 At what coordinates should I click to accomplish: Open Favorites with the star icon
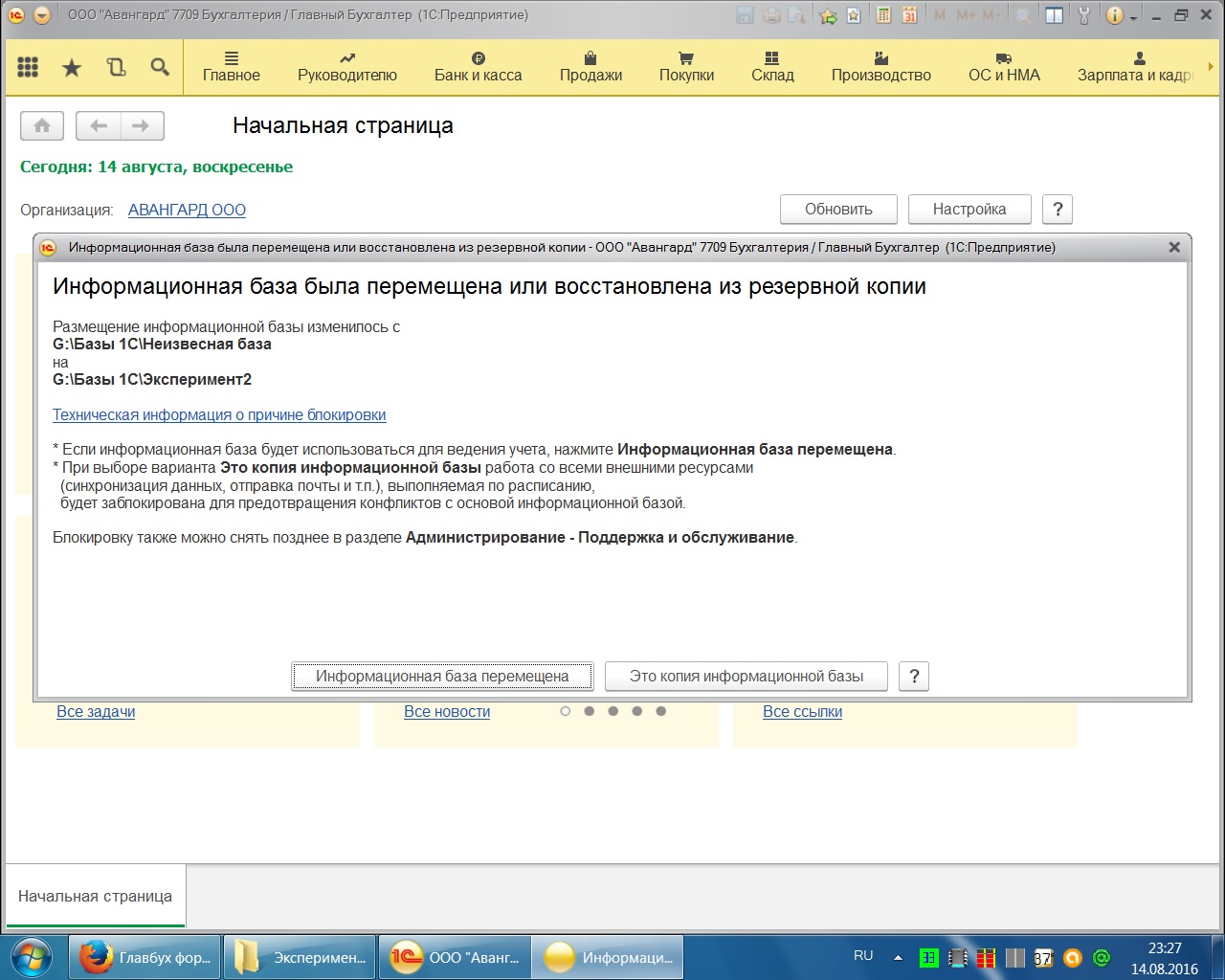click(x=72, y=67)
